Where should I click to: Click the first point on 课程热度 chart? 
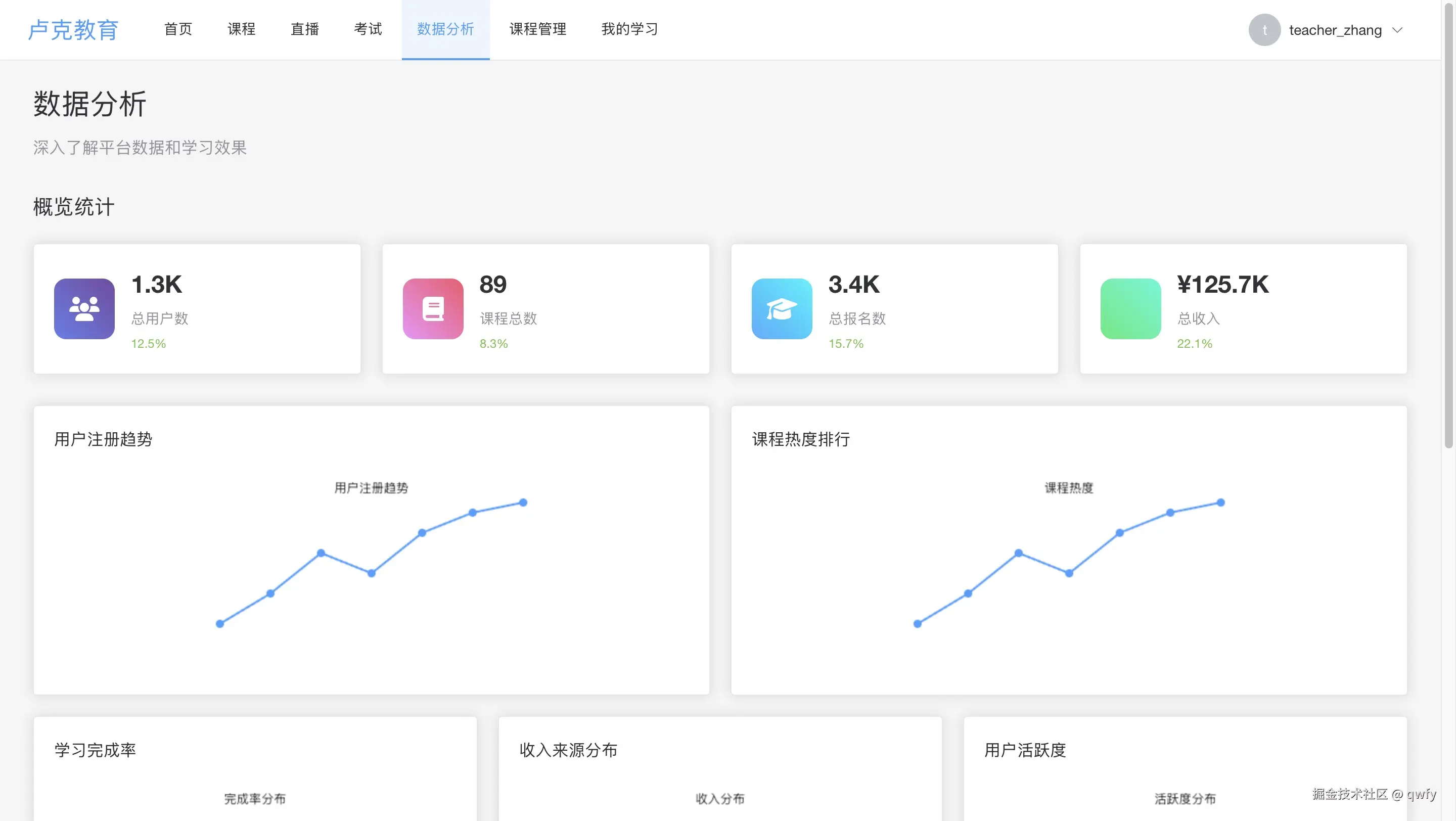(918, 624)
